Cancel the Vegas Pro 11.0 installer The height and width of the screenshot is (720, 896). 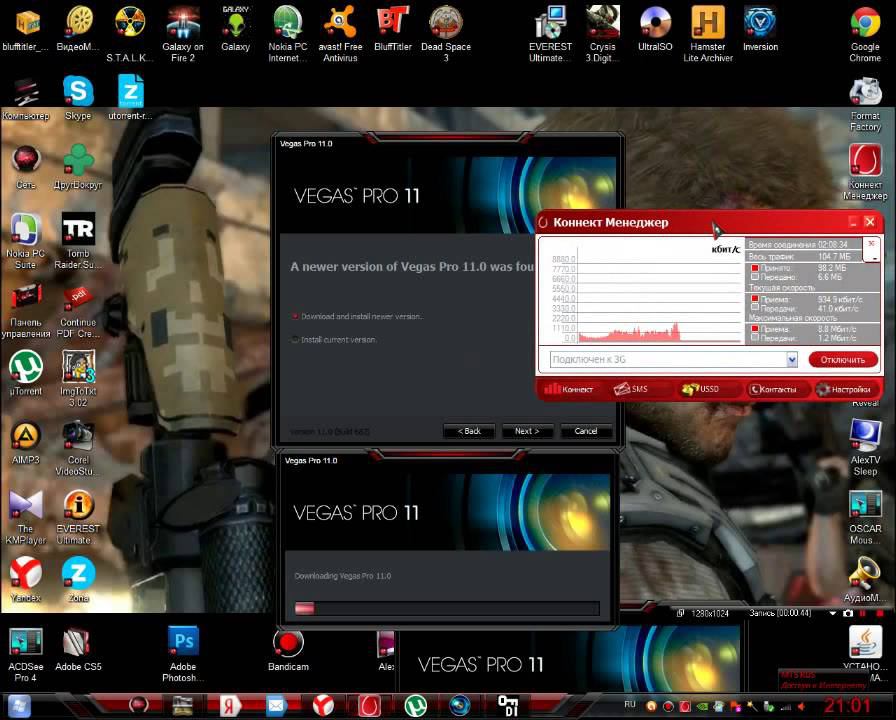586,431
